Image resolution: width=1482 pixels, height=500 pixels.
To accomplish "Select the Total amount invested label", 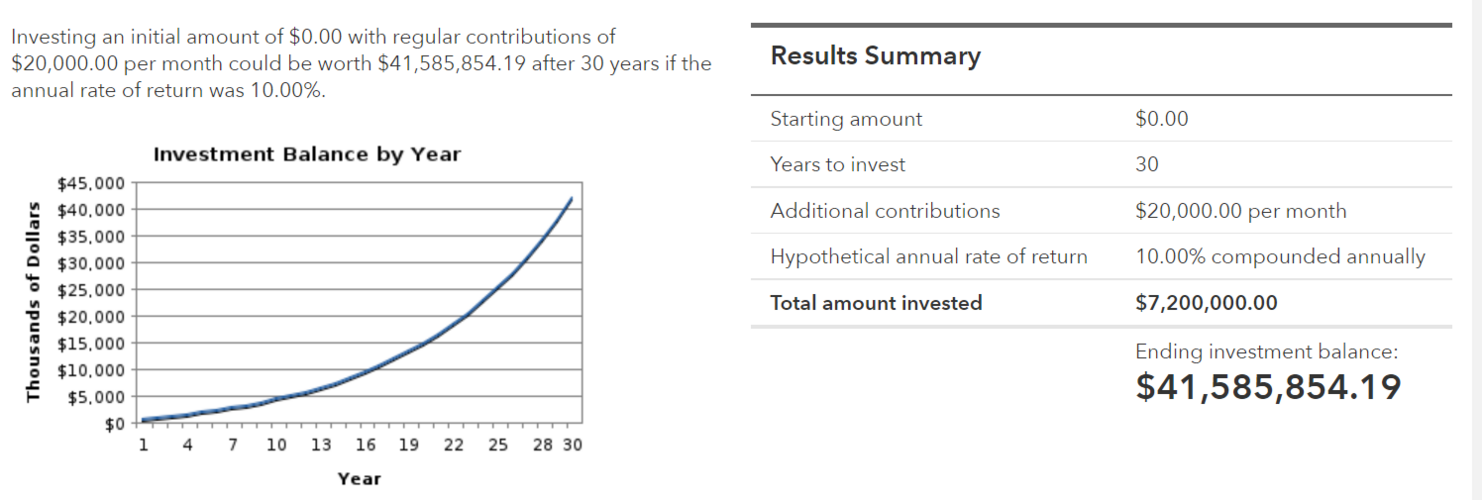I will point(876,303).
